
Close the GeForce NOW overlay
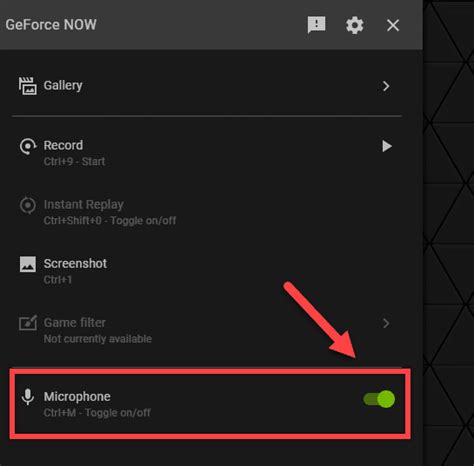[x=393, y=25]
